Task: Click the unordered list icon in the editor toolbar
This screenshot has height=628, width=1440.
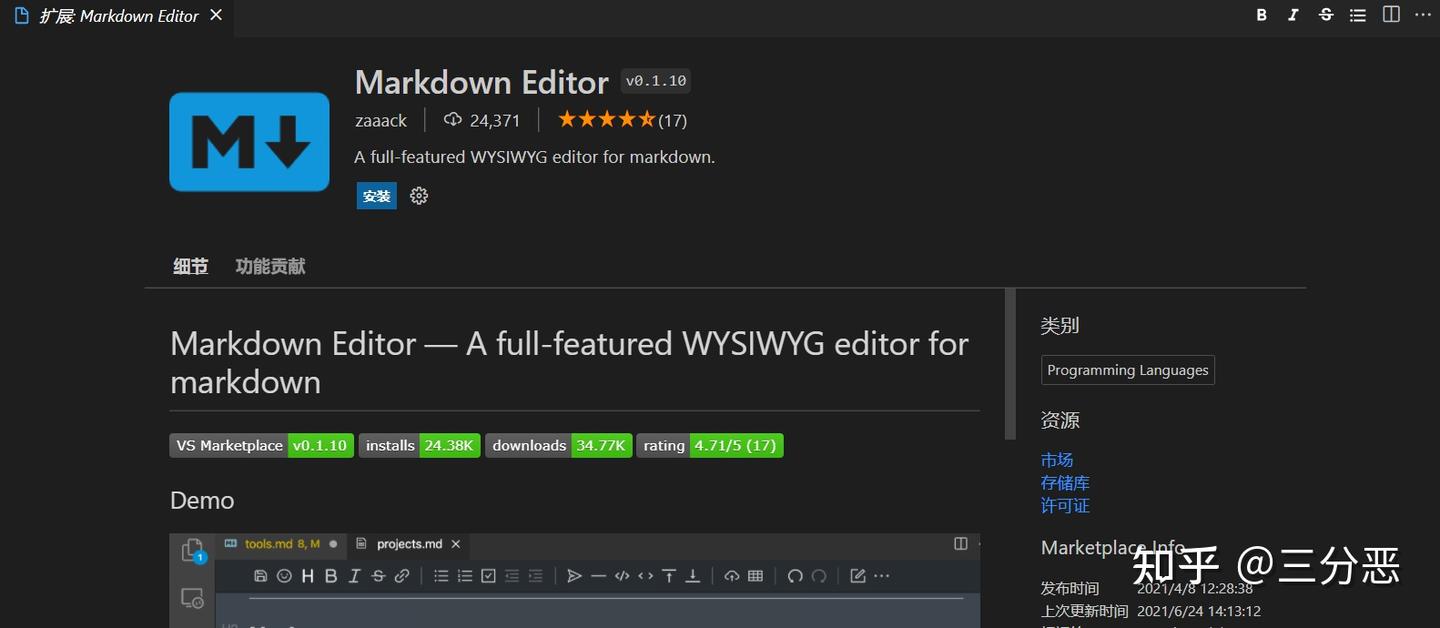Action: point(1356,14)
